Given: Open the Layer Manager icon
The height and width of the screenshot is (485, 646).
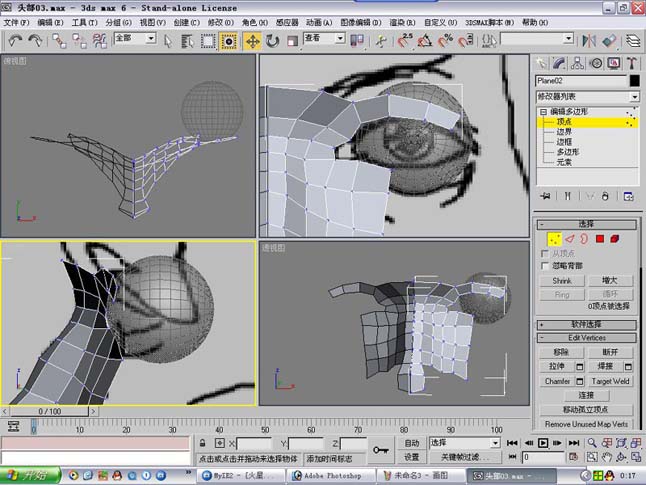Looking at the screenshot, I should click(x=634, y=41).
